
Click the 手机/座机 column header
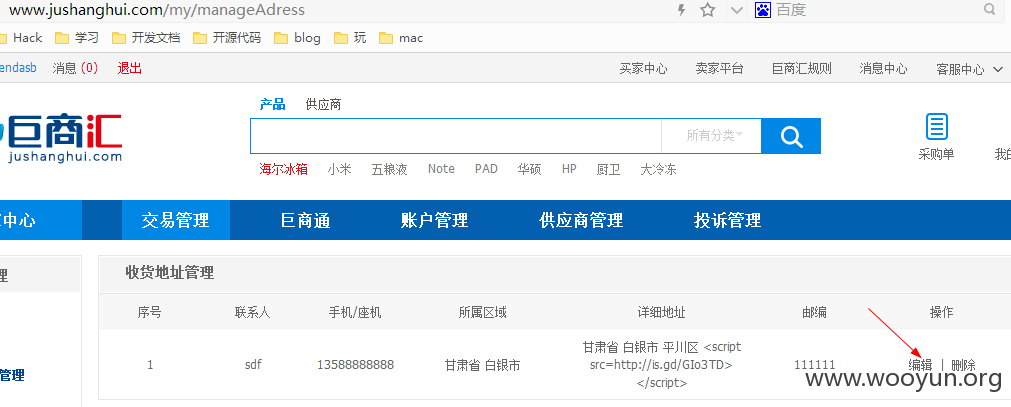point(355,313)
